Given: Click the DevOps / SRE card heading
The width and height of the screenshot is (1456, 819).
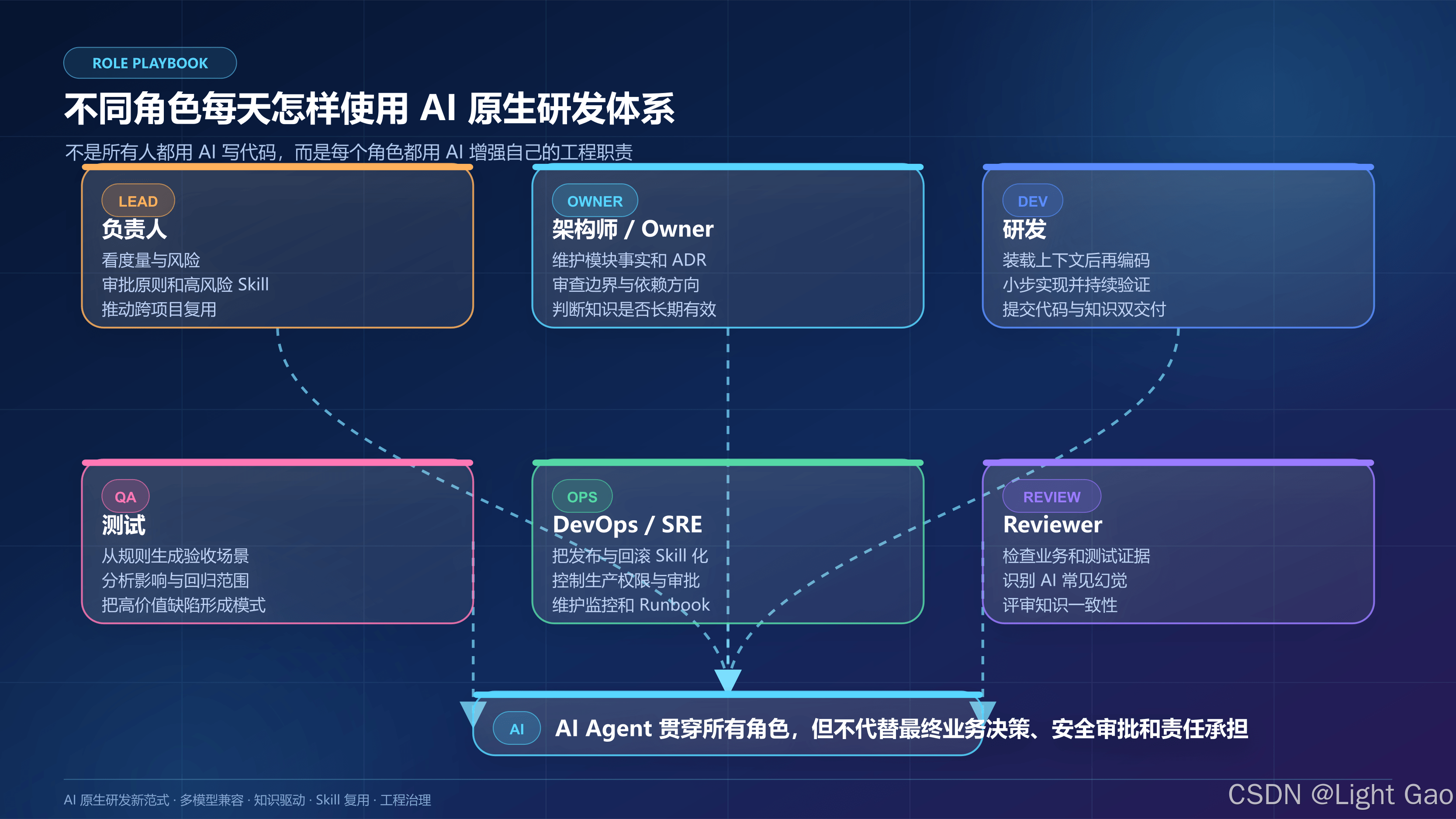Looking at the screenshot, I should (627, 525).
